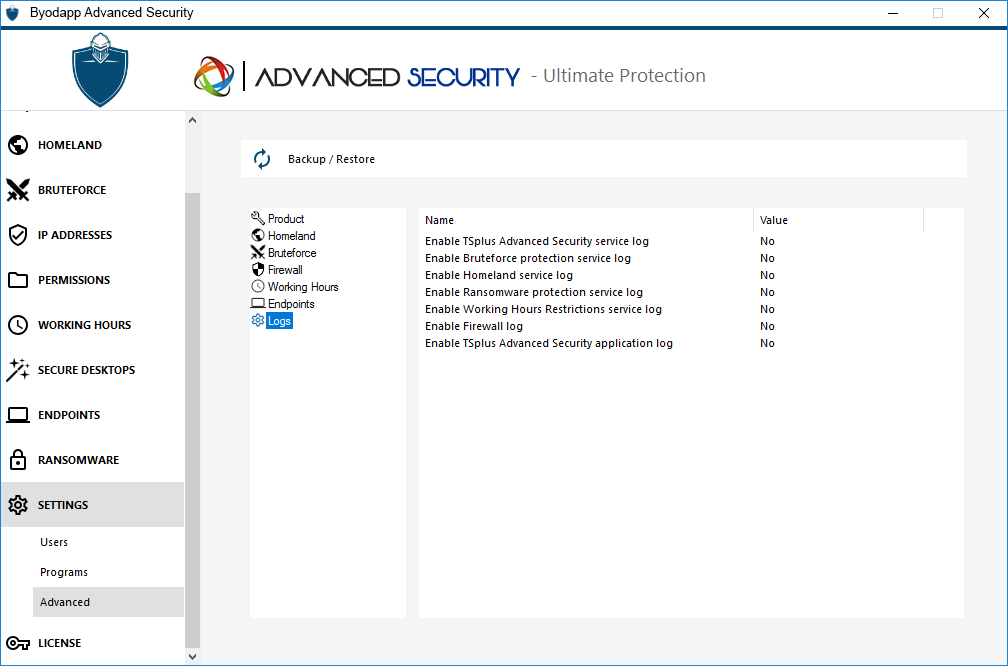Click the Secure Desktops magic wand icon
The height and width of the screenshot is (666, 1008).
click(x=18, y=370)
